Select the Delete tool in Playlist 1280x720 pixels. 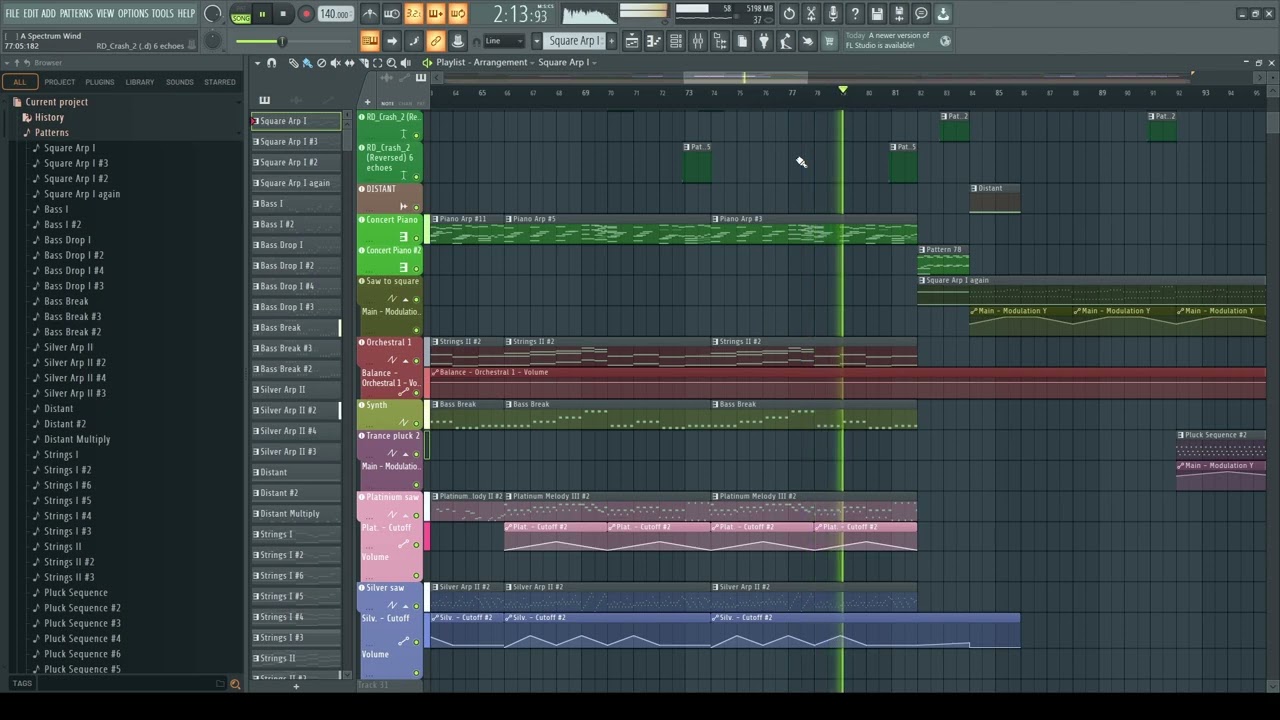pos(321,63)
